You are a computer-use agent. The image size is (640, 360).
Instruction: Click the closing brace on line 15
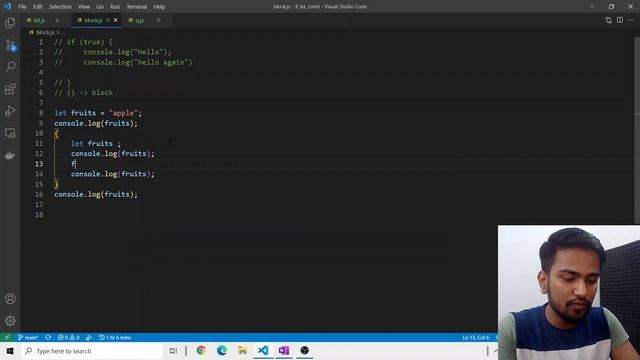coord(56,184)
